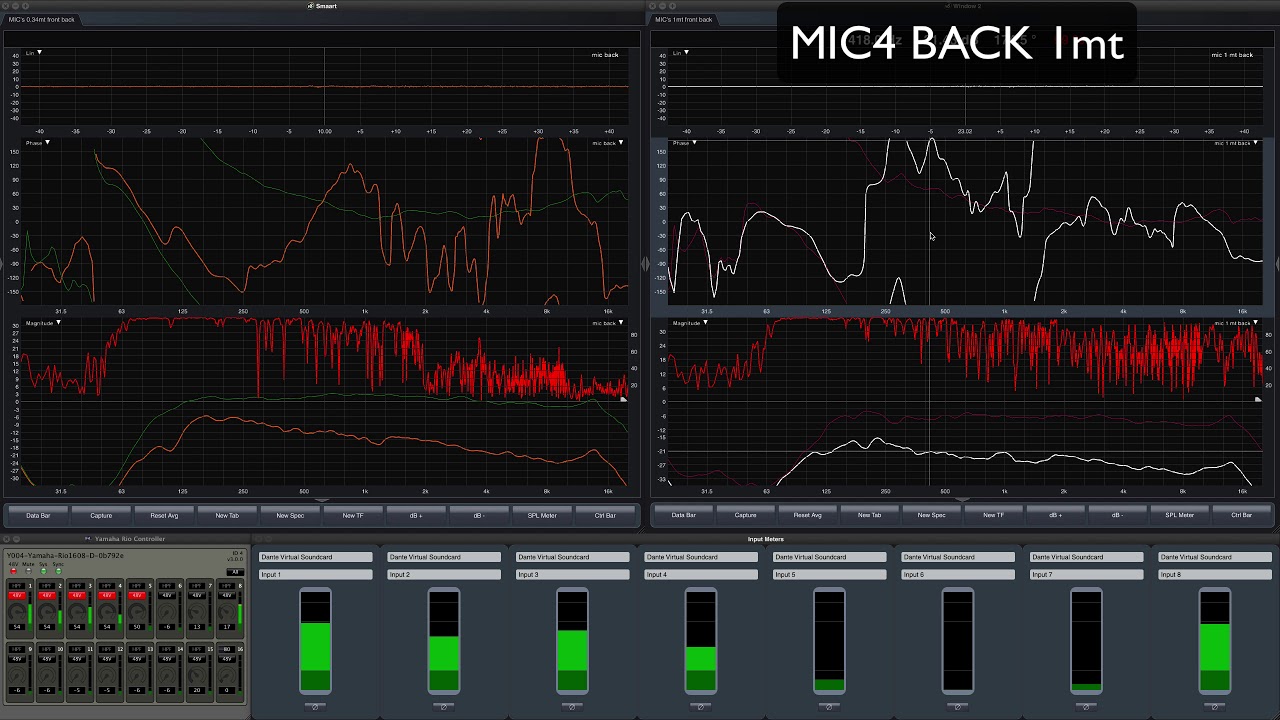Click Ctrl Bar in right Smaart window
This screenshot has width=1280, height=720.
coord(1241,515)
